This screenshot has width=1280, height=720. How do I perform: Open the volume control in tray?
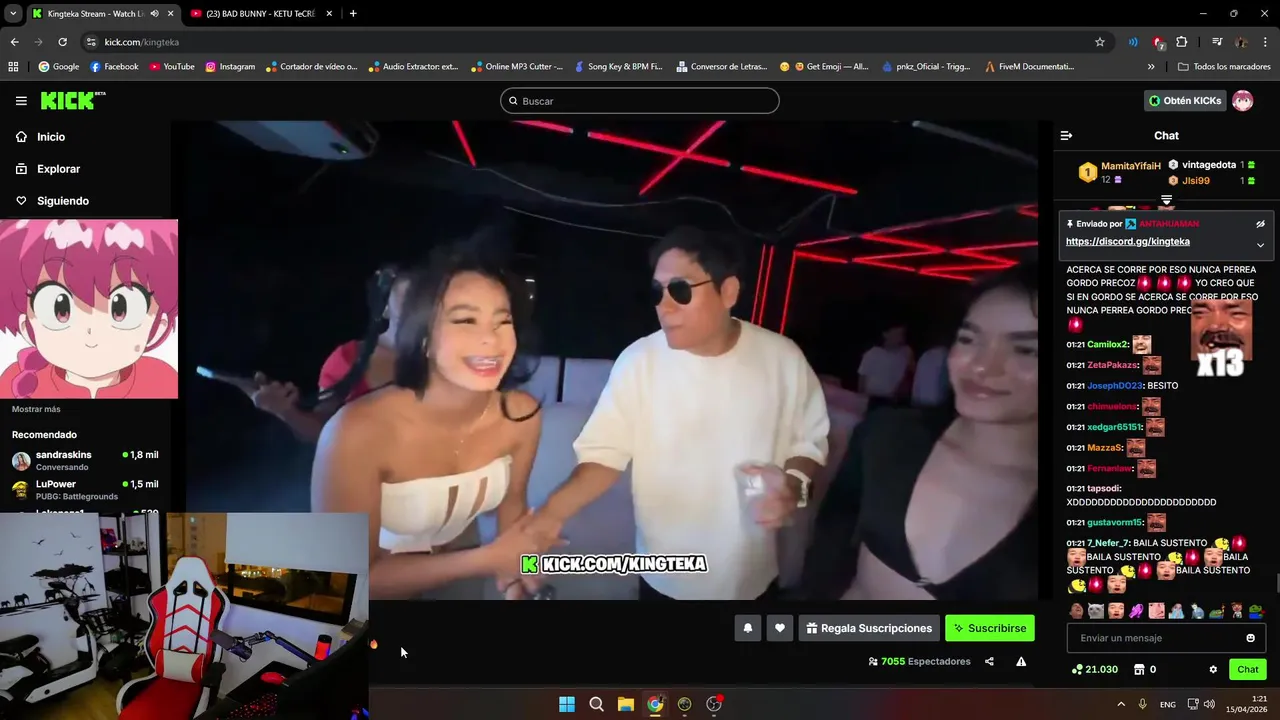(x=1209, y=704)
